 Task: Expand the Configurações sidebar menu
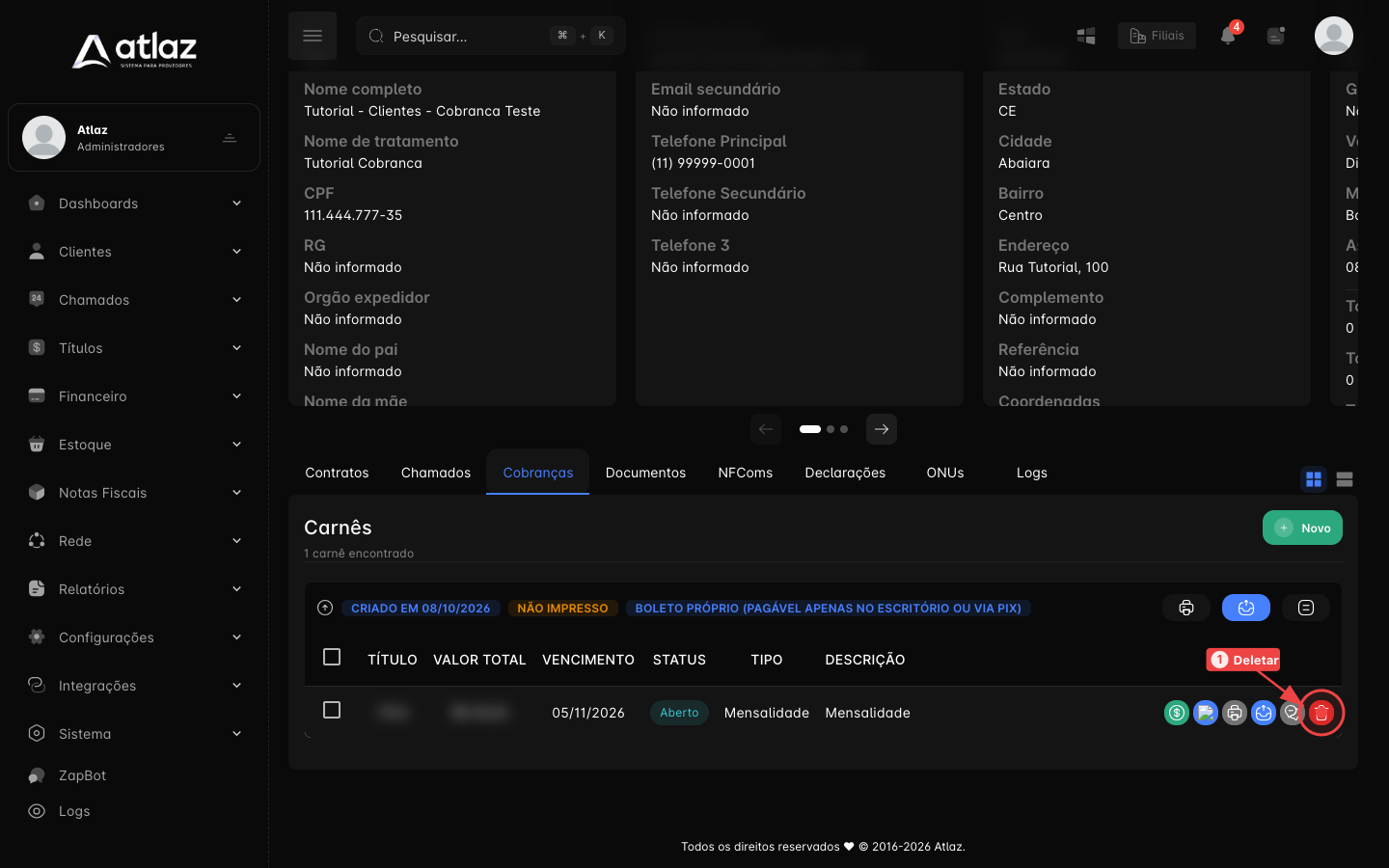tap(134, 637)
